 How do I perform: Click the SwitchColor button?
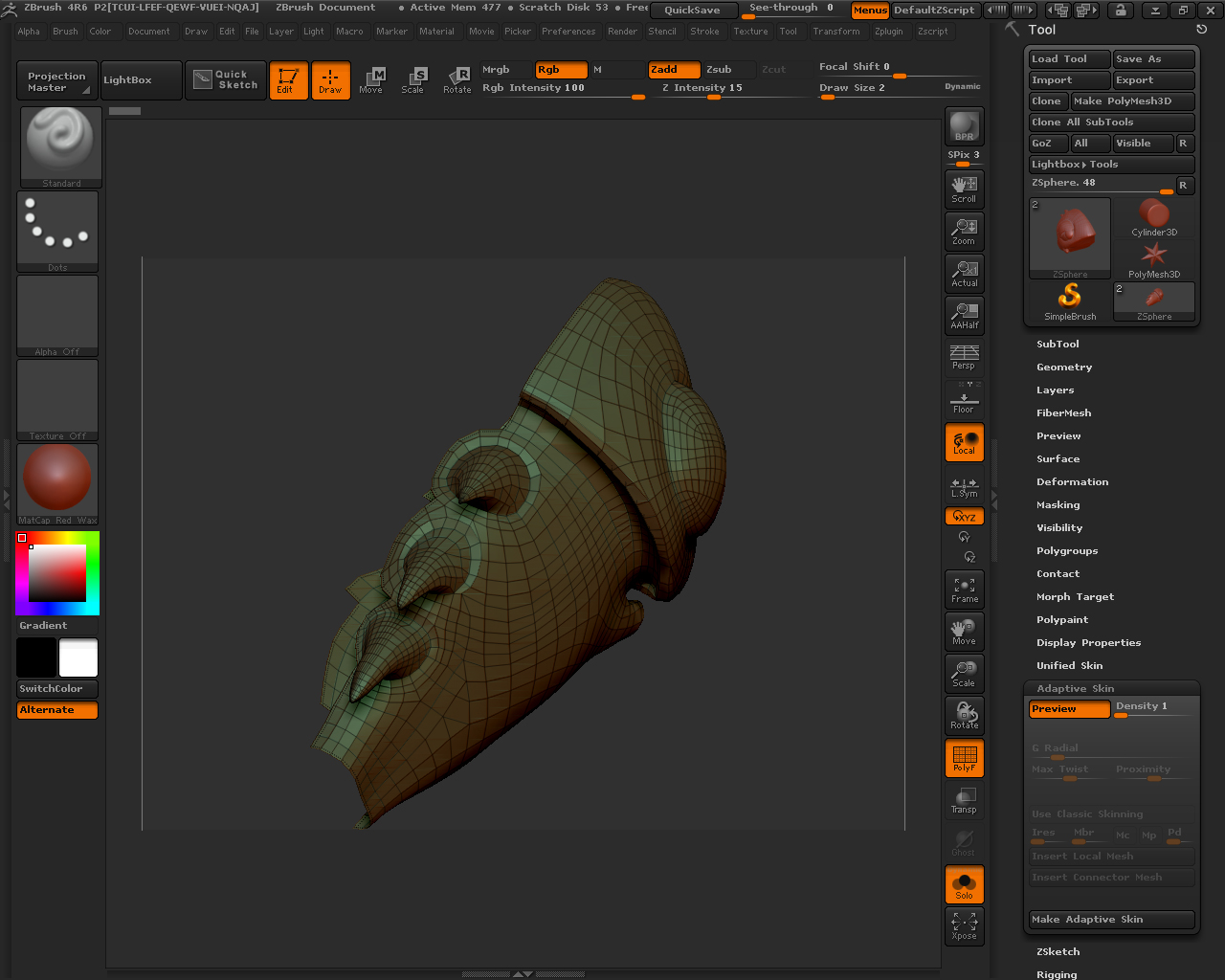tap(57, 689)
